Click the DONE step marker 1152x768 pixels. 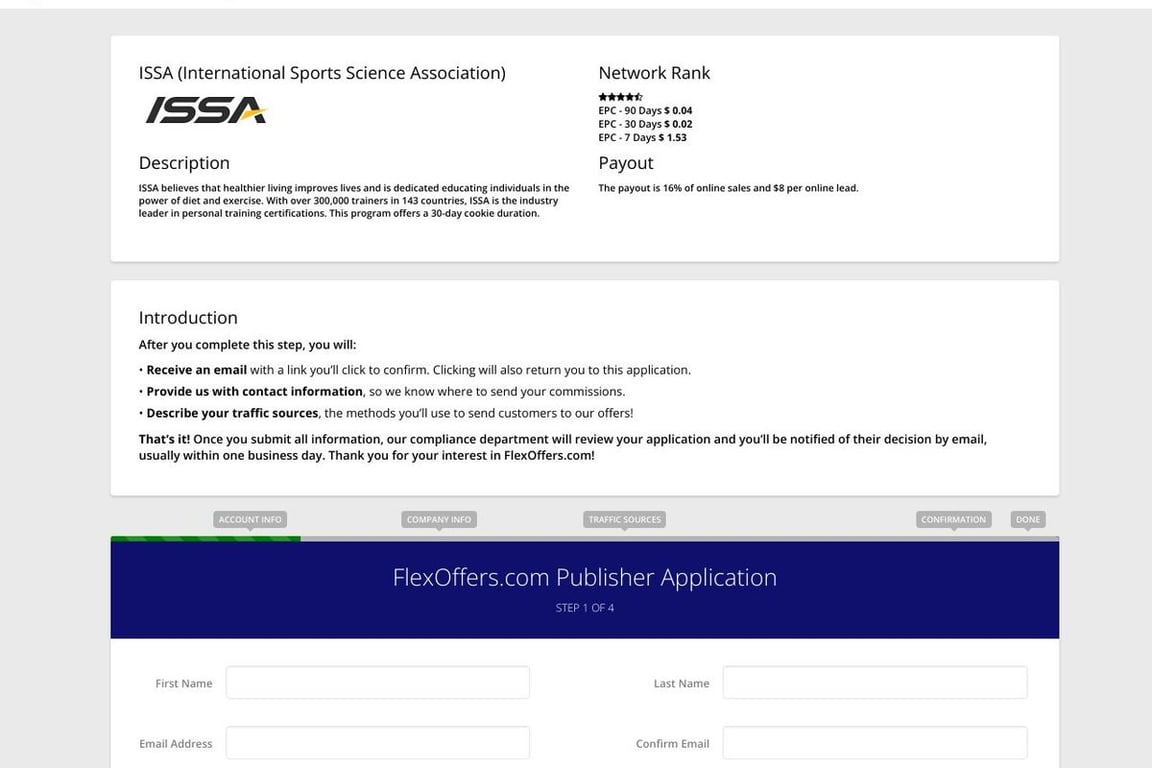(x=1027, y=518)
